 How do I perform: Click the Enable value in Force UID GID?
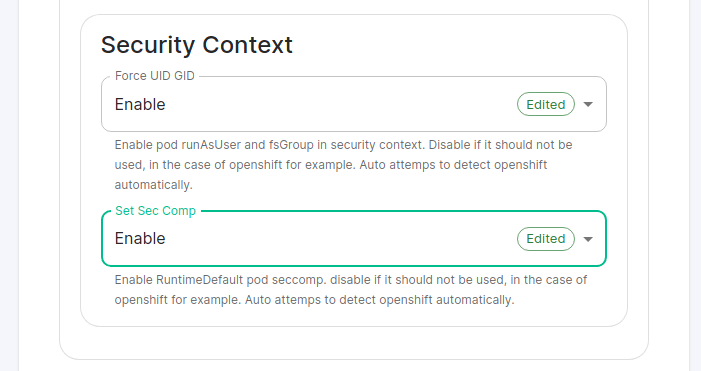(140, 104)
